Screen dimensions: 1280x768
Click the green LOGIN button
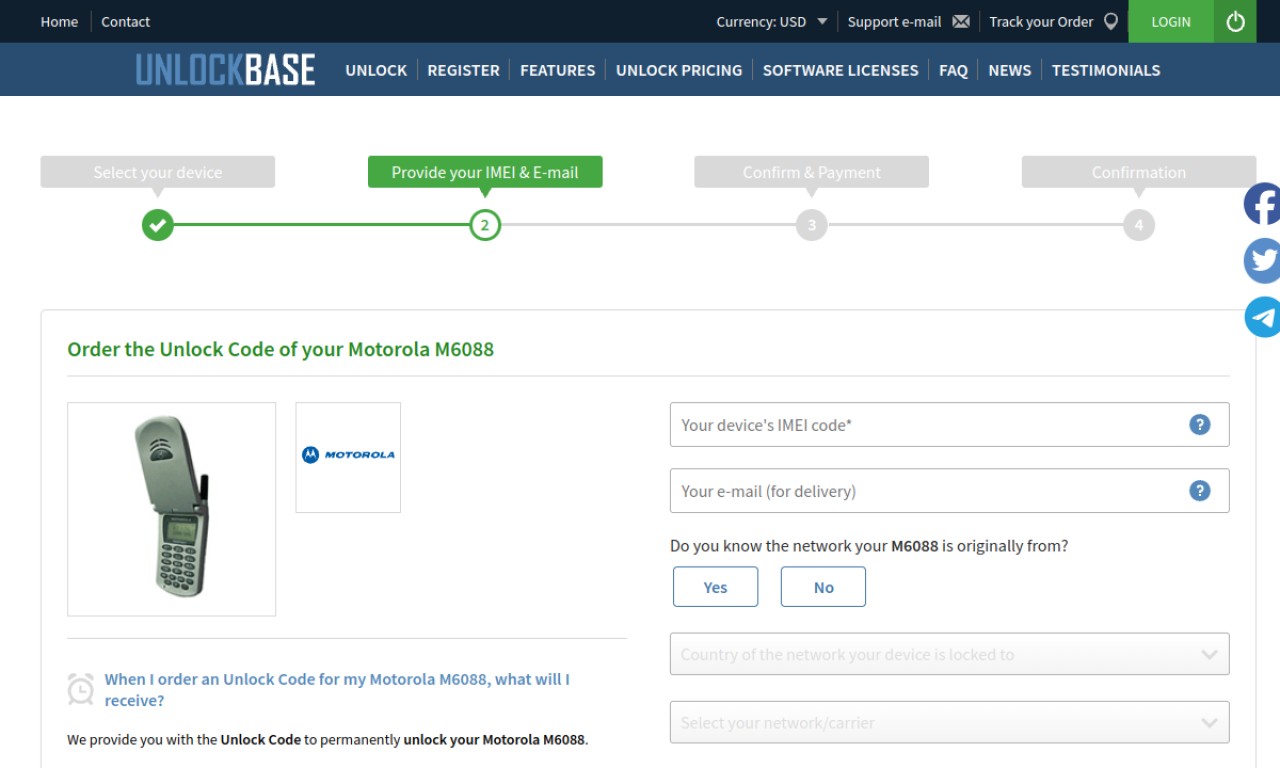tap(1171, 21)
